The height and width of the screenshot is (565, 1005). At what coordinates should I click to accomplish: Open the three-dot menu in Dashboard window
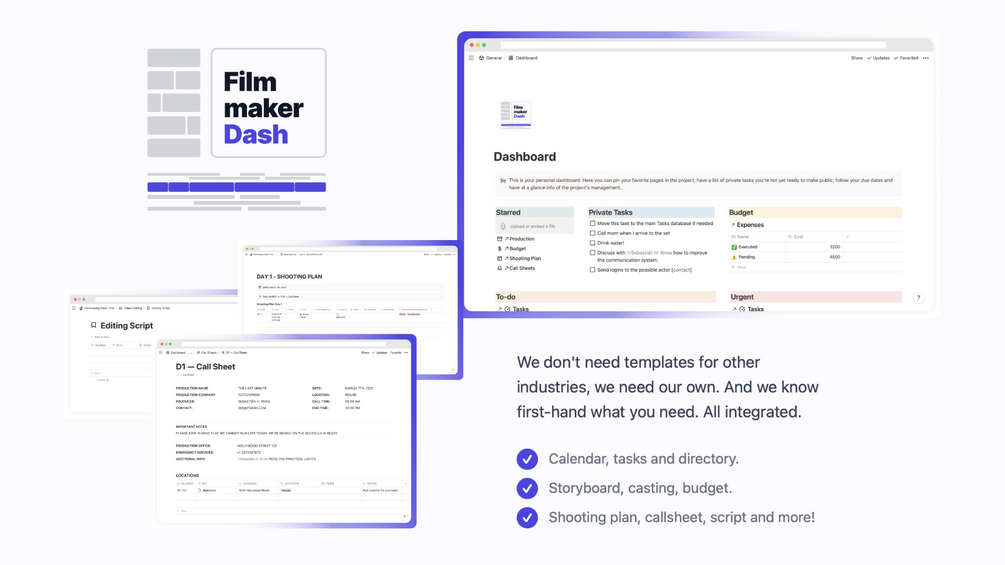click(926, 58)
